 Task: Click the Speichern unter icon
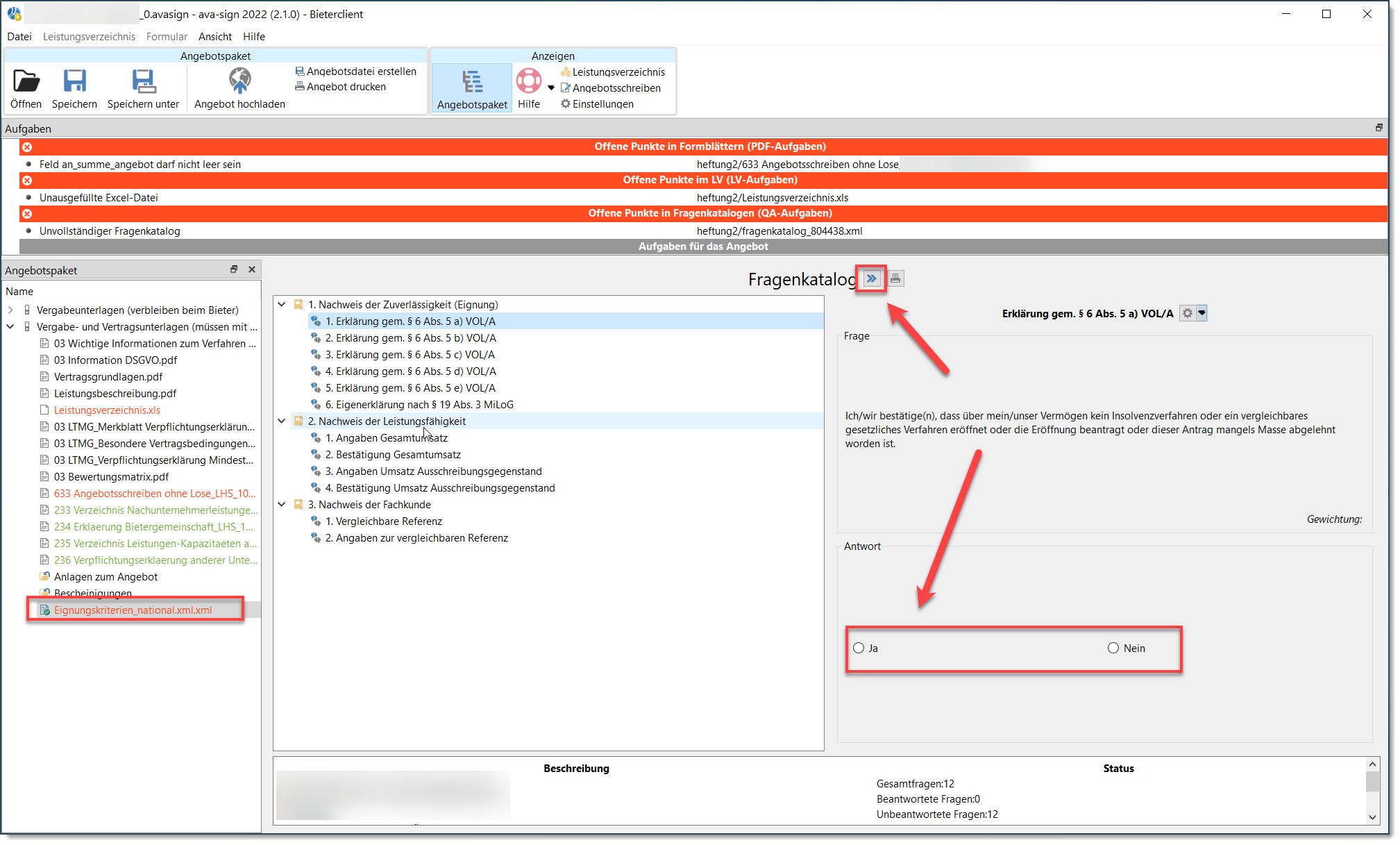tap(143, 81)
